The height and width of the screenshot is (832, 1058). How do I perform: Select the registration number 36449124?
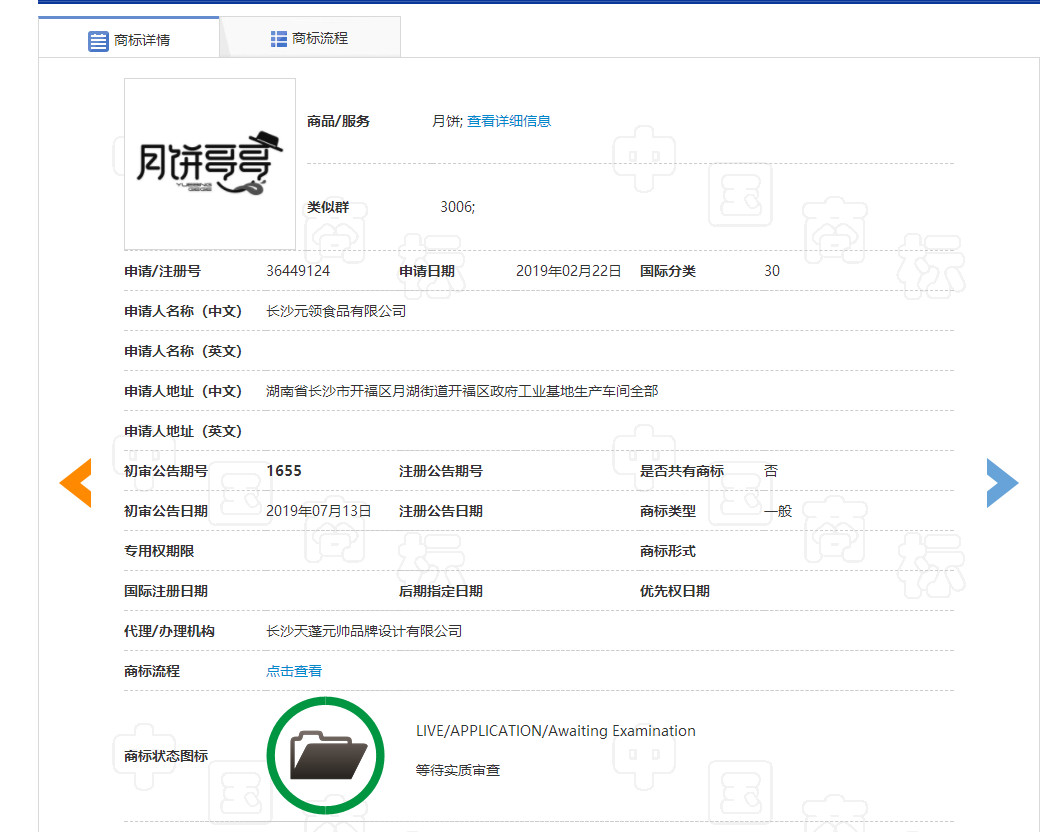click(x=298, y=271)
